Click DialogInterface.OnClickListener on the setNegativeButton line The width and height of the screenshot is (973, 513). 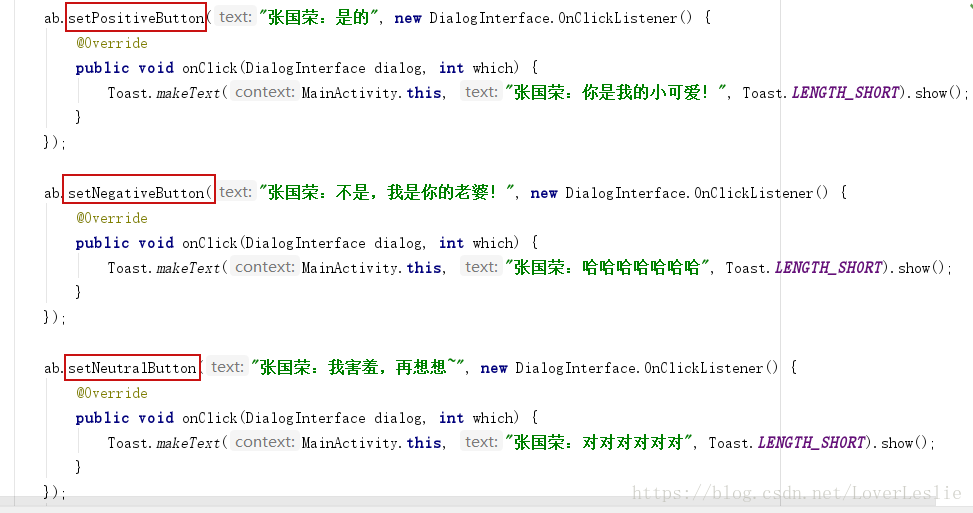click(689, 193)
